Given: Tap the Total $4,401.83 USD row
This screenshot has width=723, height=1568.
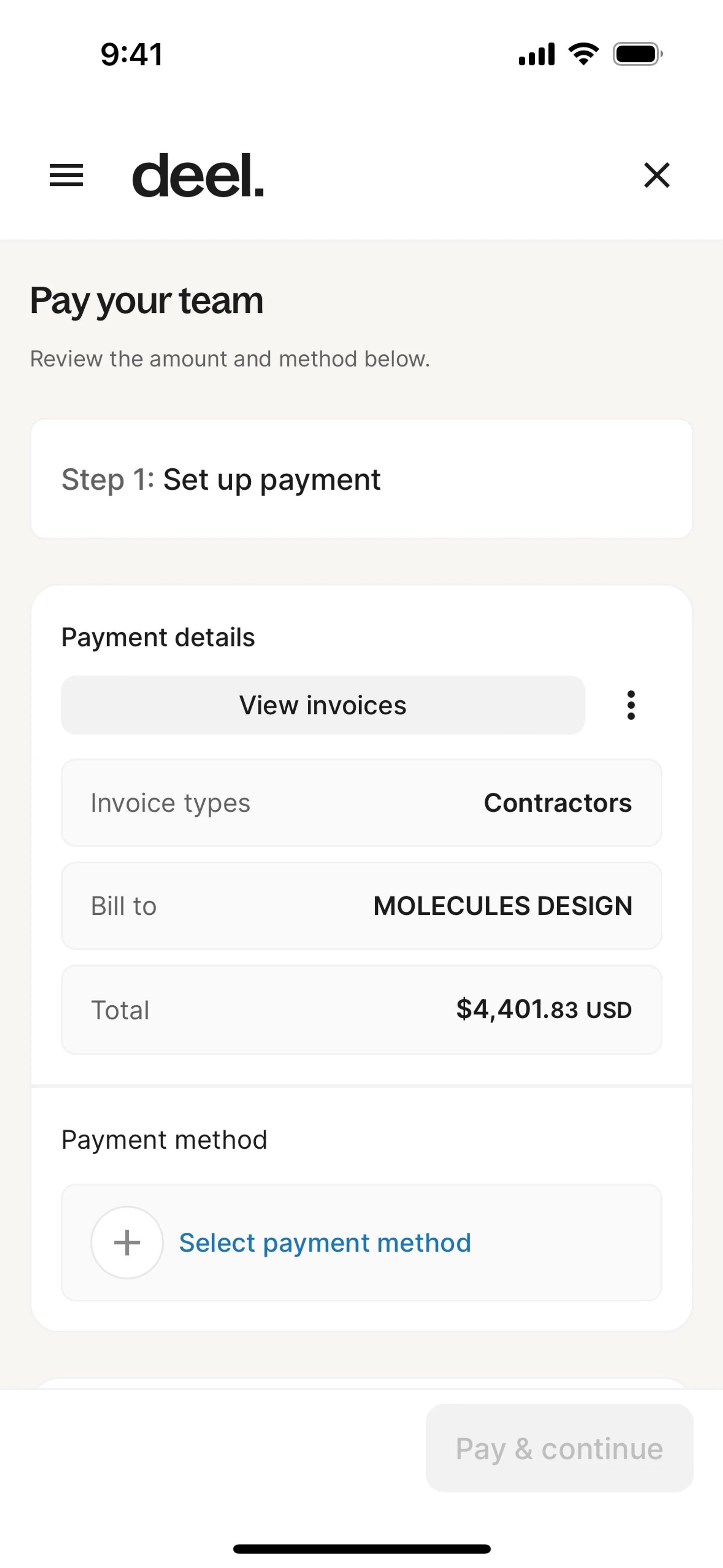Looking at the screenshot, I should pyautogui.click(x=361, y=1010).
